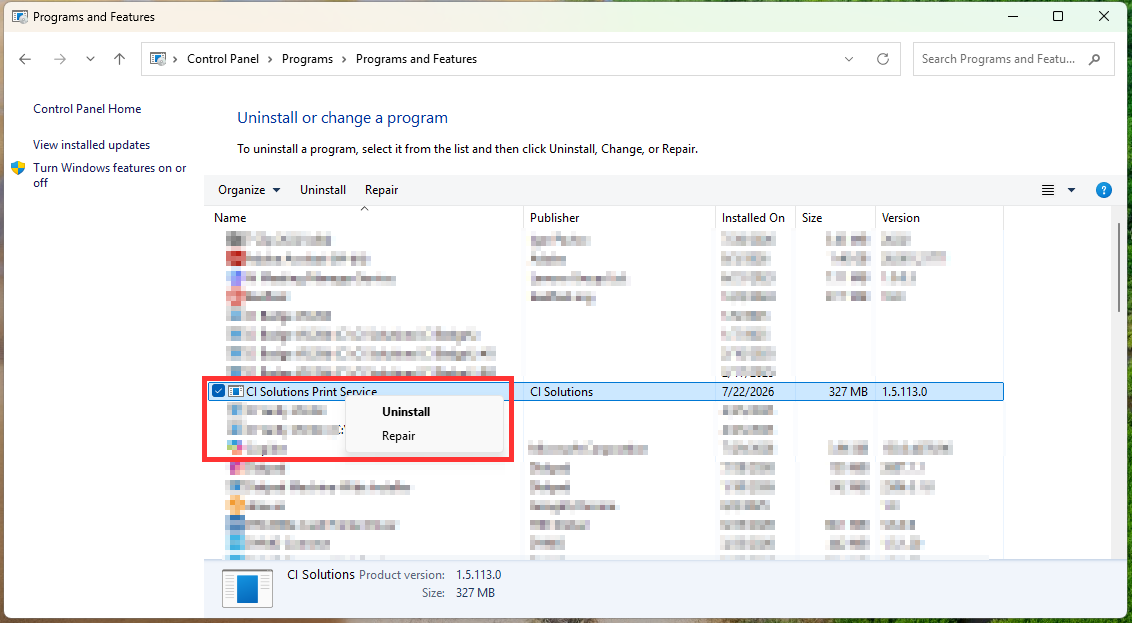Click the 327 MB size cell
The width and height of the screenshot is (1132, 623).
pos(848,392)
